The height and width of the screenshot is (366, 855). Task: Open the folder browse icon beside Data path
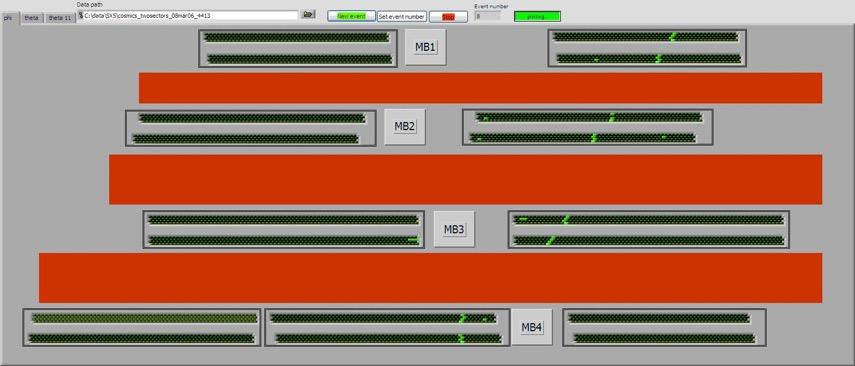click(309, 15)
